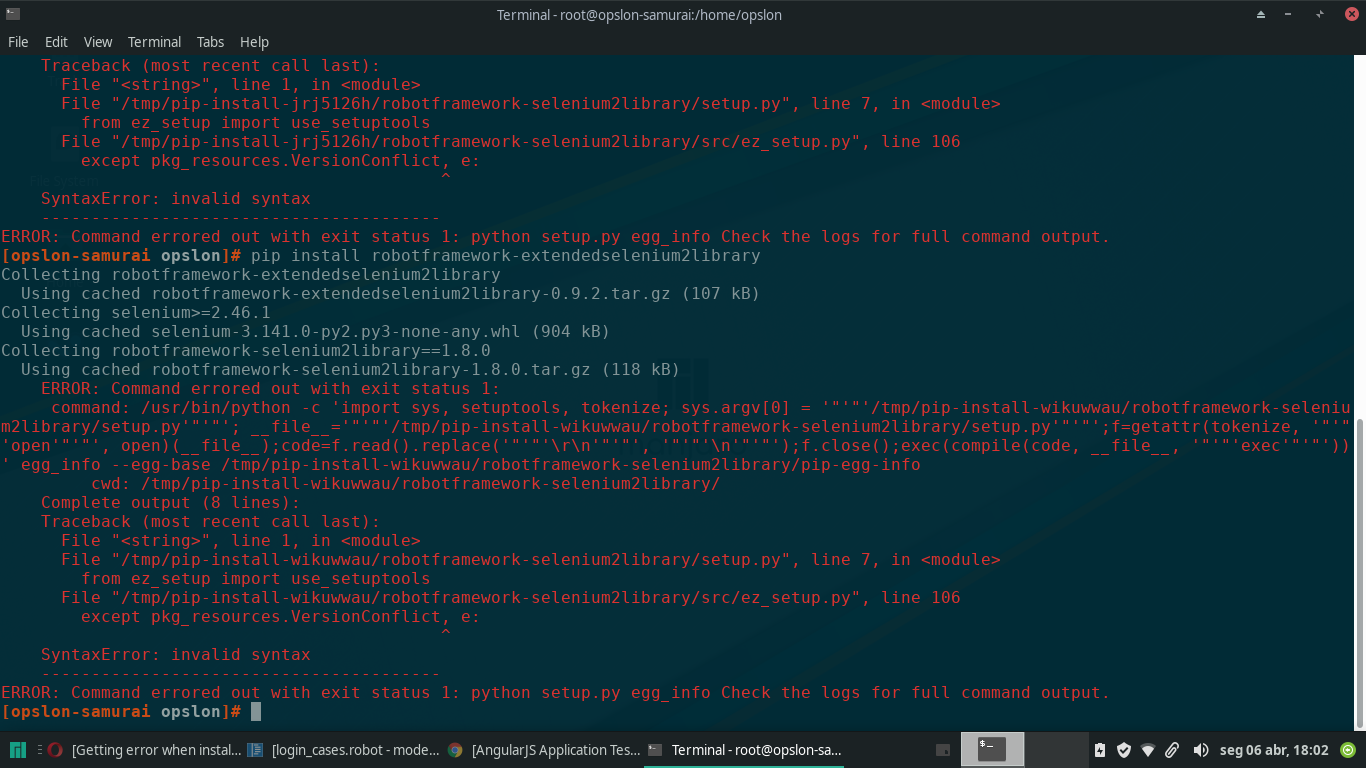1366x768 pixels.
Task: Open the security shield tray icon
Action: [x=1124, y=750]
